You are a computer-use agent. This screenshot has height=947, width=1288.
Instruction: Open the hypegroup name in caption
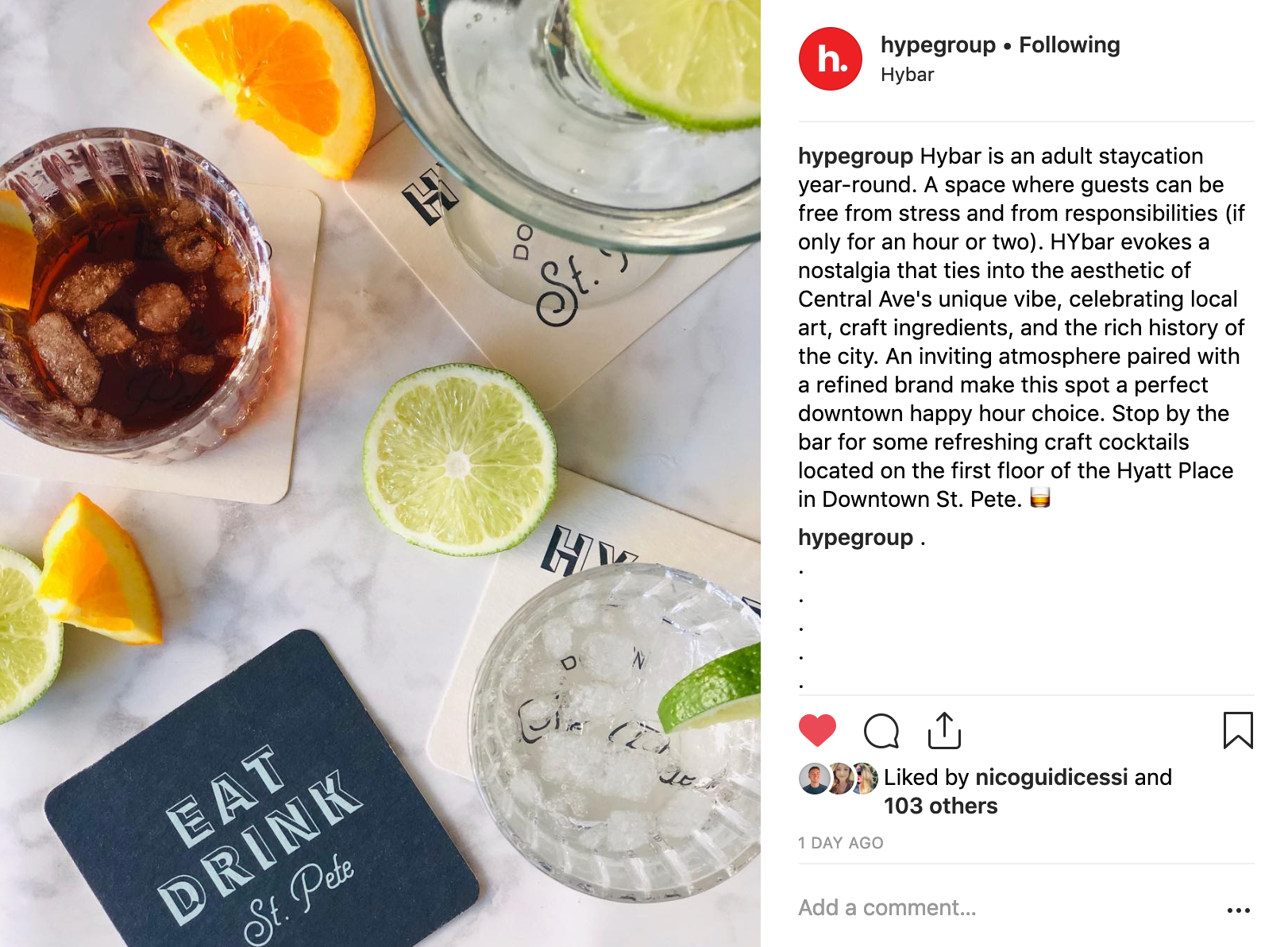[855, 156]
